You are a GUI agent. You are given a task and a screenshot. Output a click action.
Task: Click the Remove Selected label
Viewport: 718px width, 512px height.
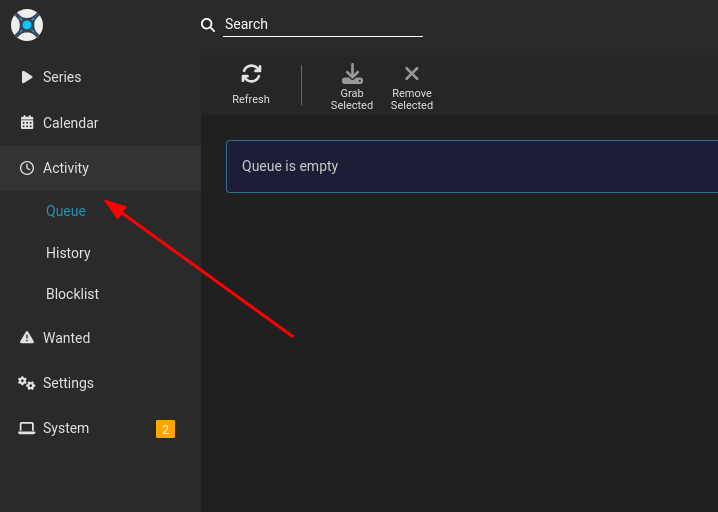tap(412, 99)
